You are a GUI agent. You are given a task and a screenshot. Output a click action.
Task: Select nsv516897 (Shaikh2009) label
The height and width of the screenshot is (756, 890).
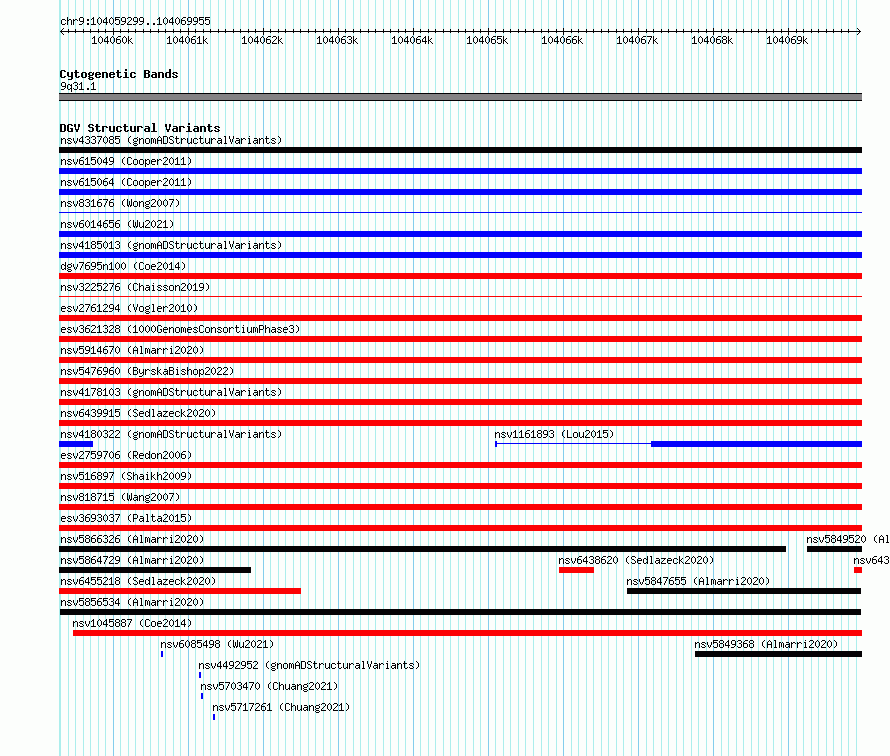click(x=126, y=476)
